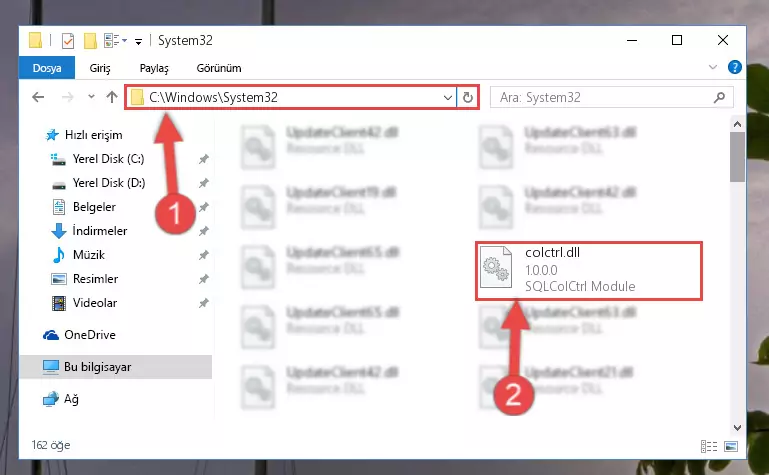
Task: Expand the ribbon with the chevron
Action: click(x=713, y=67)
